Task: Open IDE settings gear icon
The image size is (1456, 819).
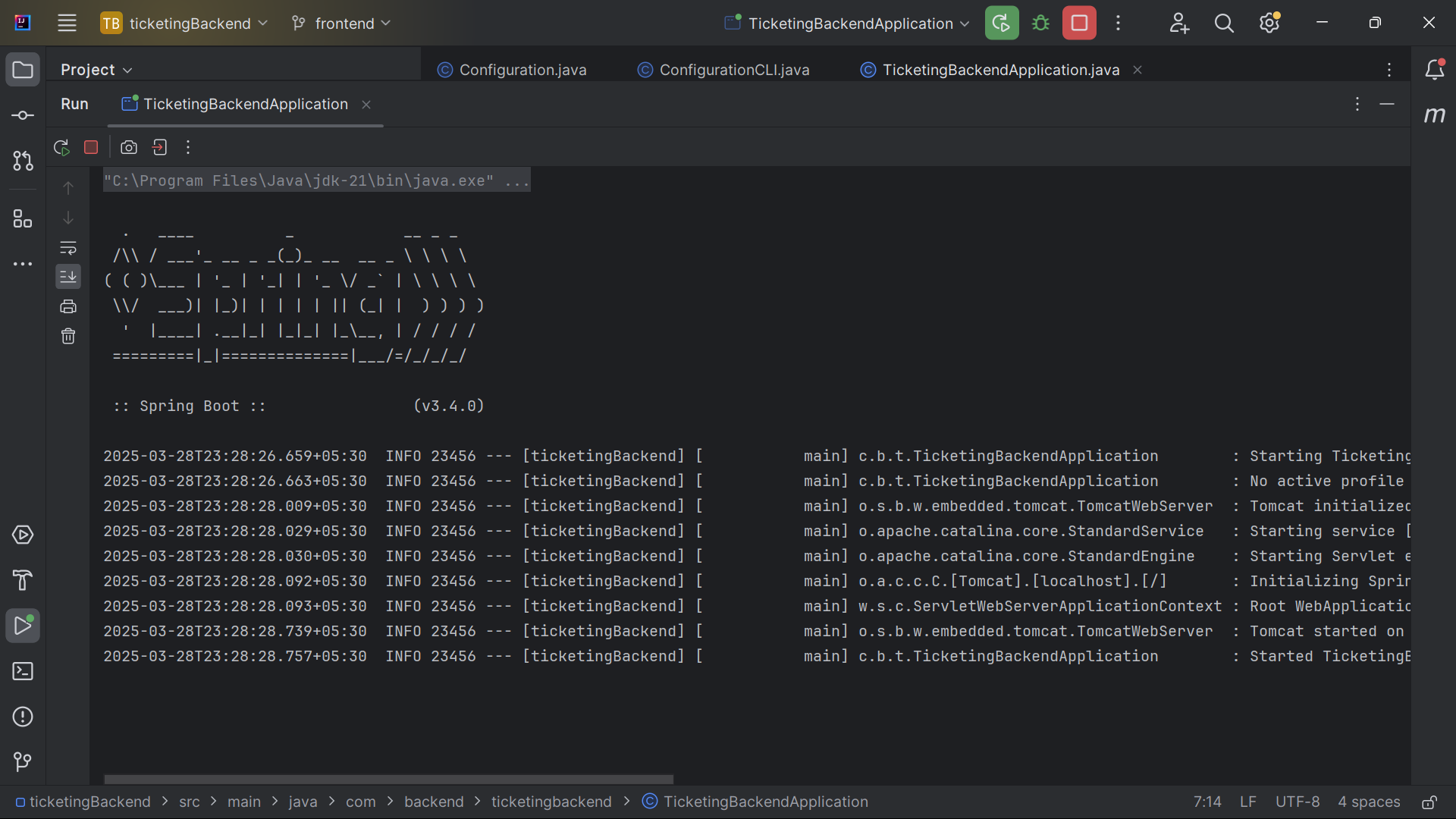Action: tap(1269, 23)
